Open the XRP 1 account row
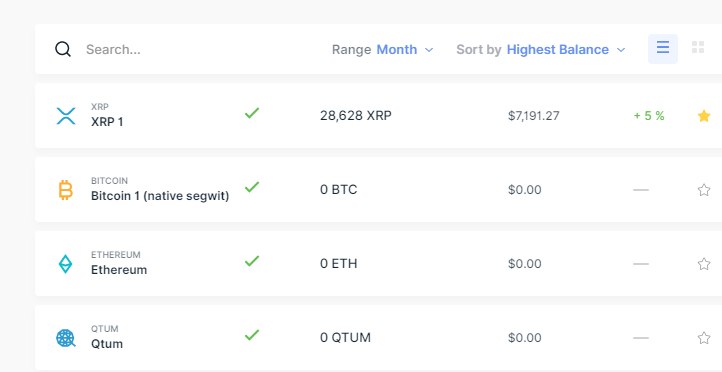The image size is (722, 372). pos(378,116)
